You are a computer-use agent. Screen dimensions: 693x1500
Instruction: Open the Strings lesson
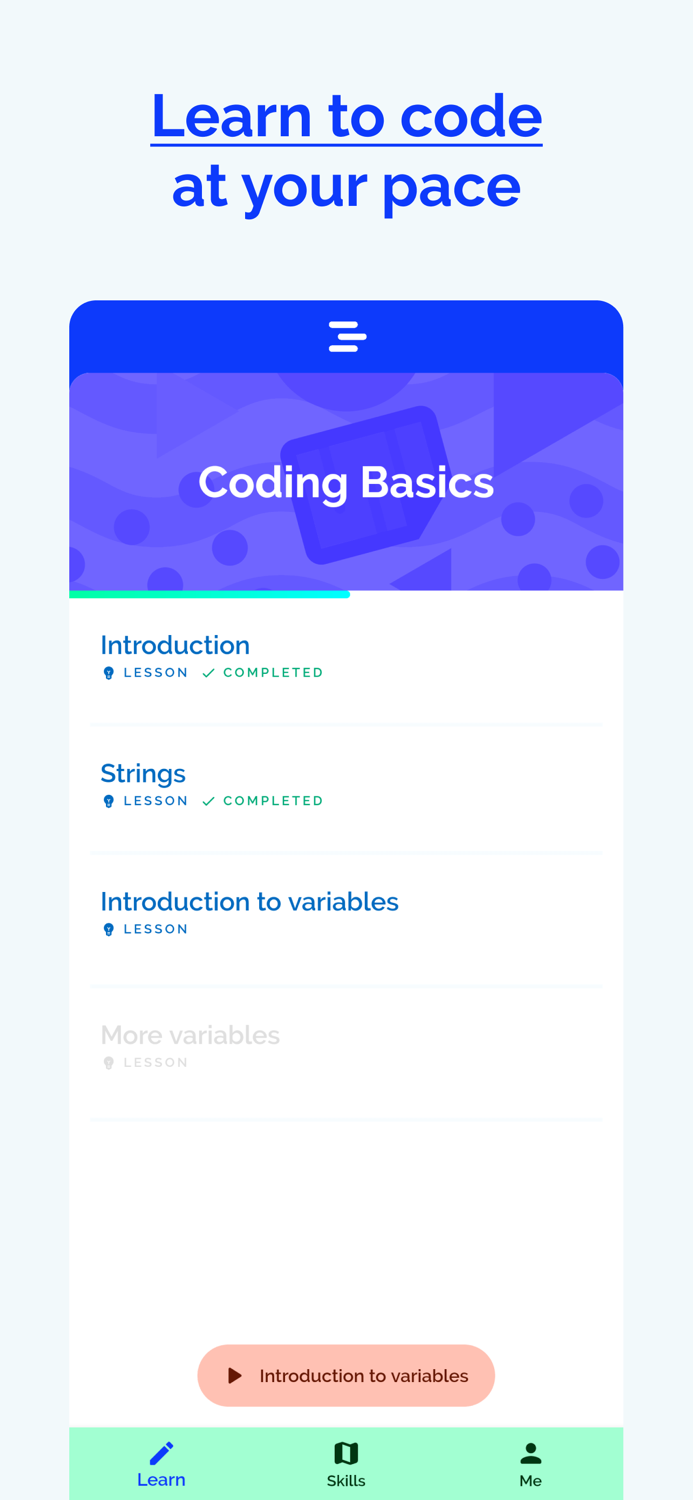143,773
